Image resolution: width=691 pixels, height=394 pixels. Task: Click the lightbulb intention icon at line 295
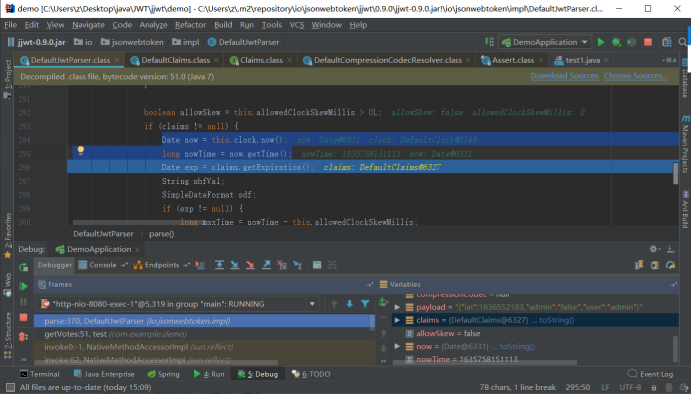point(81,150)
